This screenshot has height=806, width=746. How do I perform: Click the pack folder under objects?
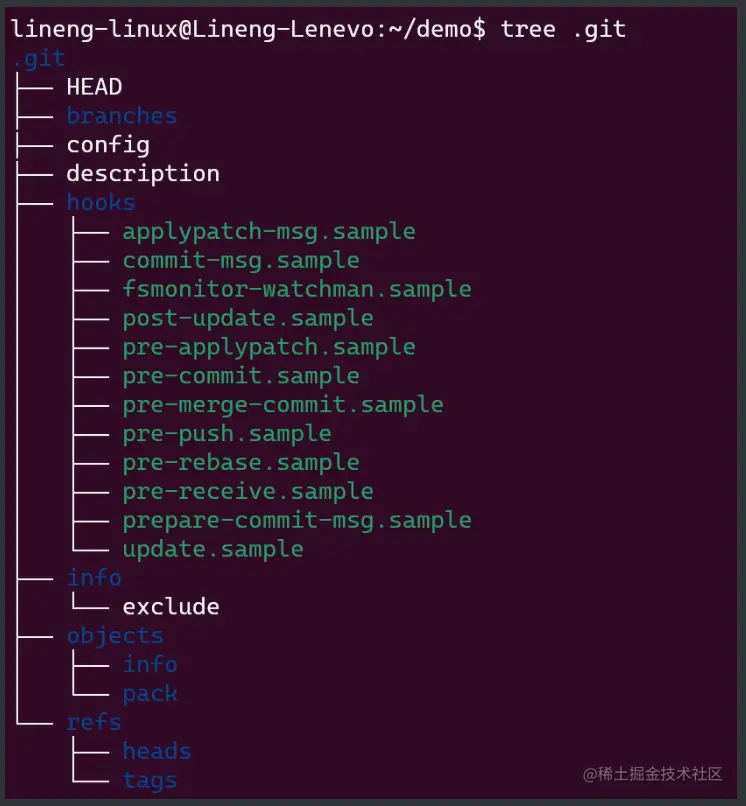pyautogui.click(x=150, y=694)
